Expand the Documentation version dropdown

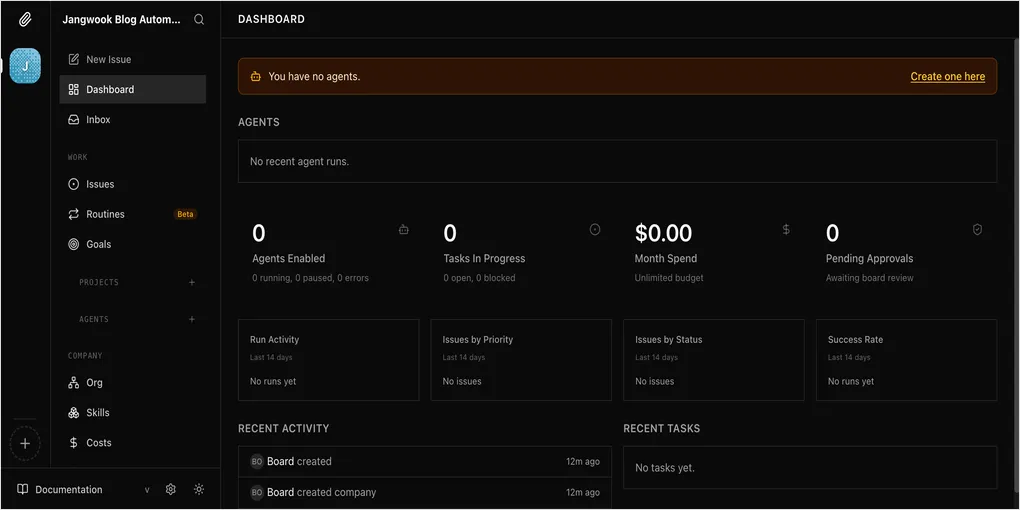click(147, 490)
